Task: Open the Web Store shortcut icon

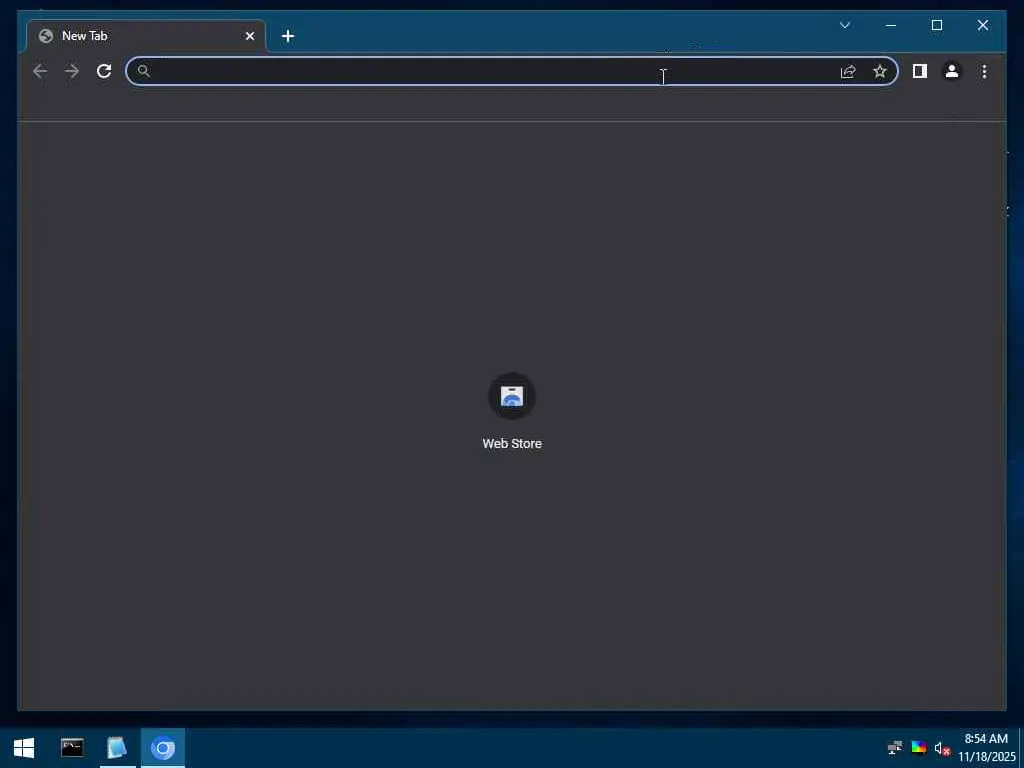Action: [512, 396]
